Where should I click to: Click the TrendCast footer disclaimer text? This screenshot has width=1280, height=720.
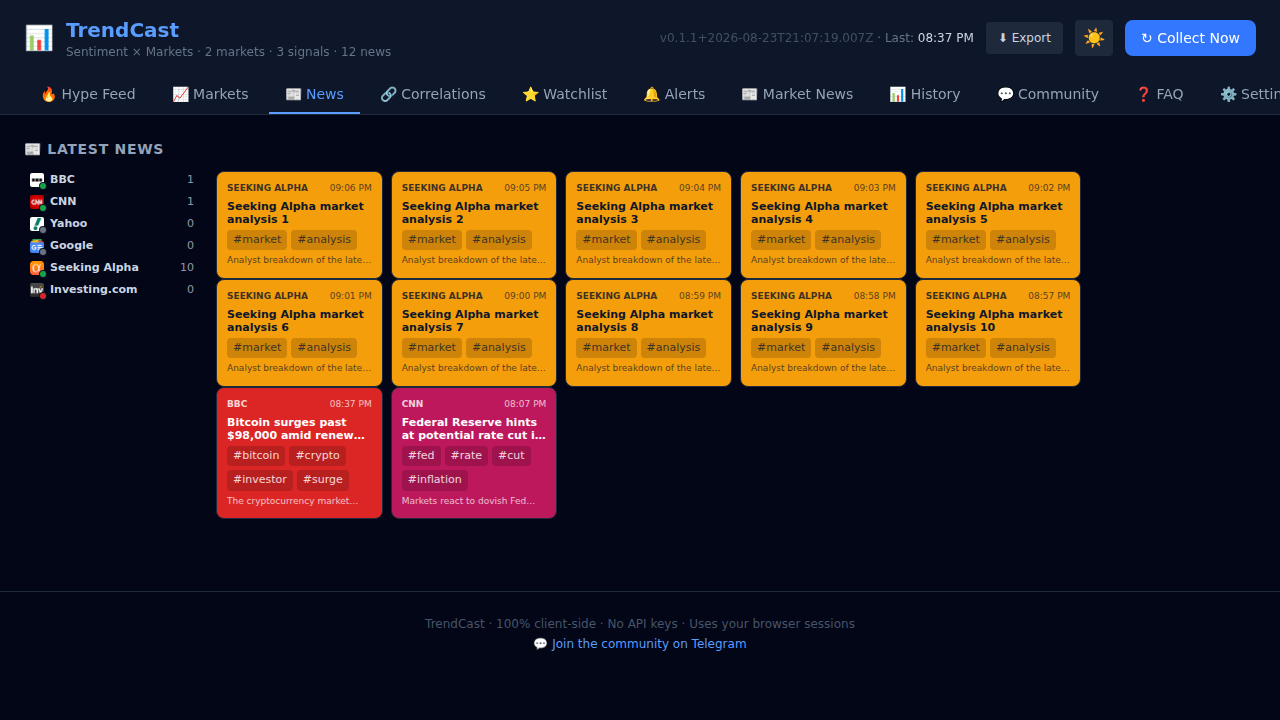(640, 624)
